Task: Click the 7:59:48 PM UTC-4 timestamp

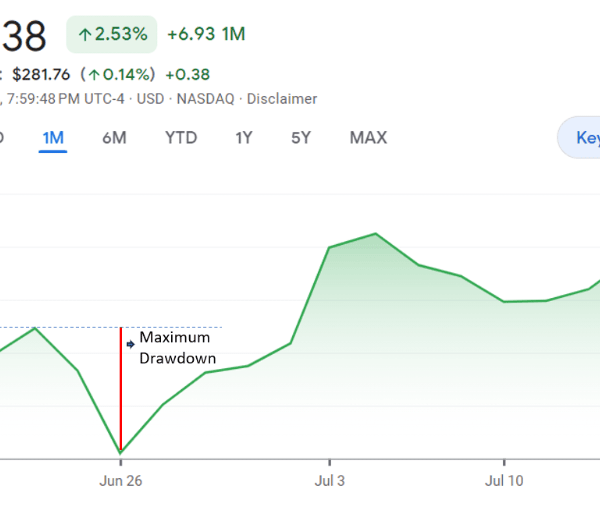Action: click(65, 99)
